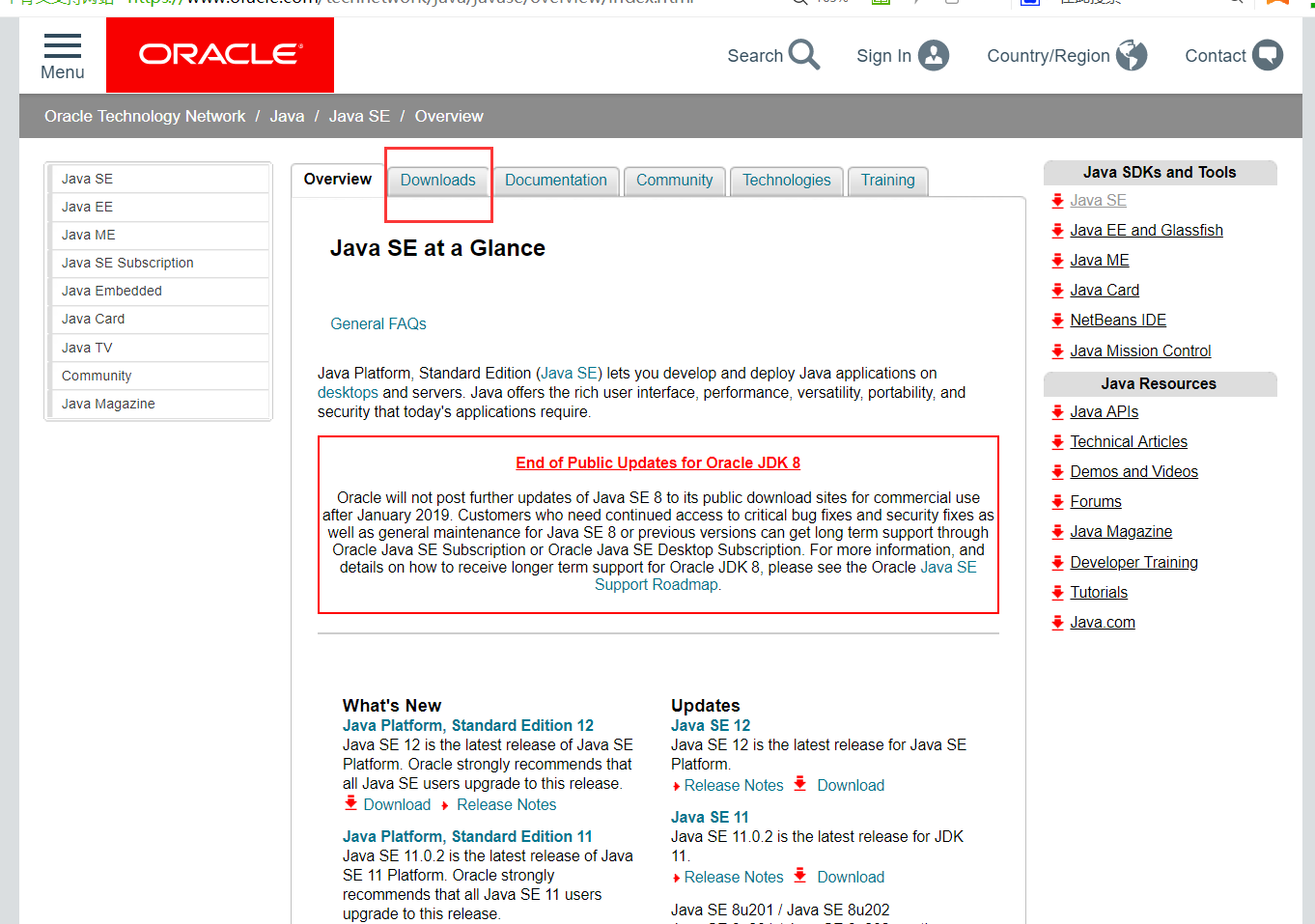The height and width of the screenshot is (924, 1315).
Task: Click download icon beside Java ME link
Action: [x=1057, y=261]
